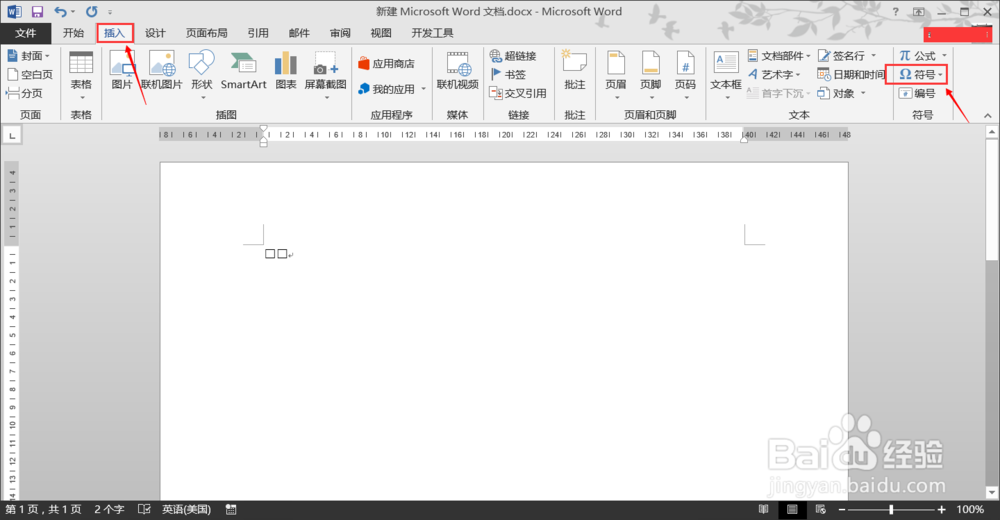This screenshot has width=1000, height=520.
Task: Insert an equation (公式)
Action: 923,56
